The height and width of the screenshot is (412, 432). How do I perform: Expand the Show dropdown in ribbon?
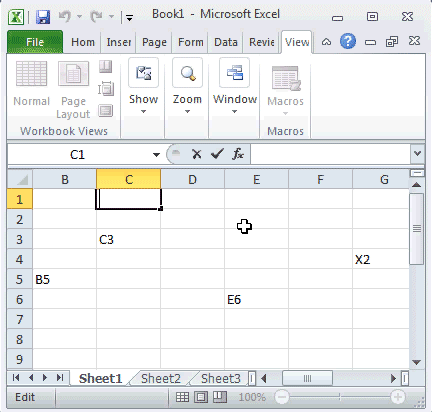[143, 86]
